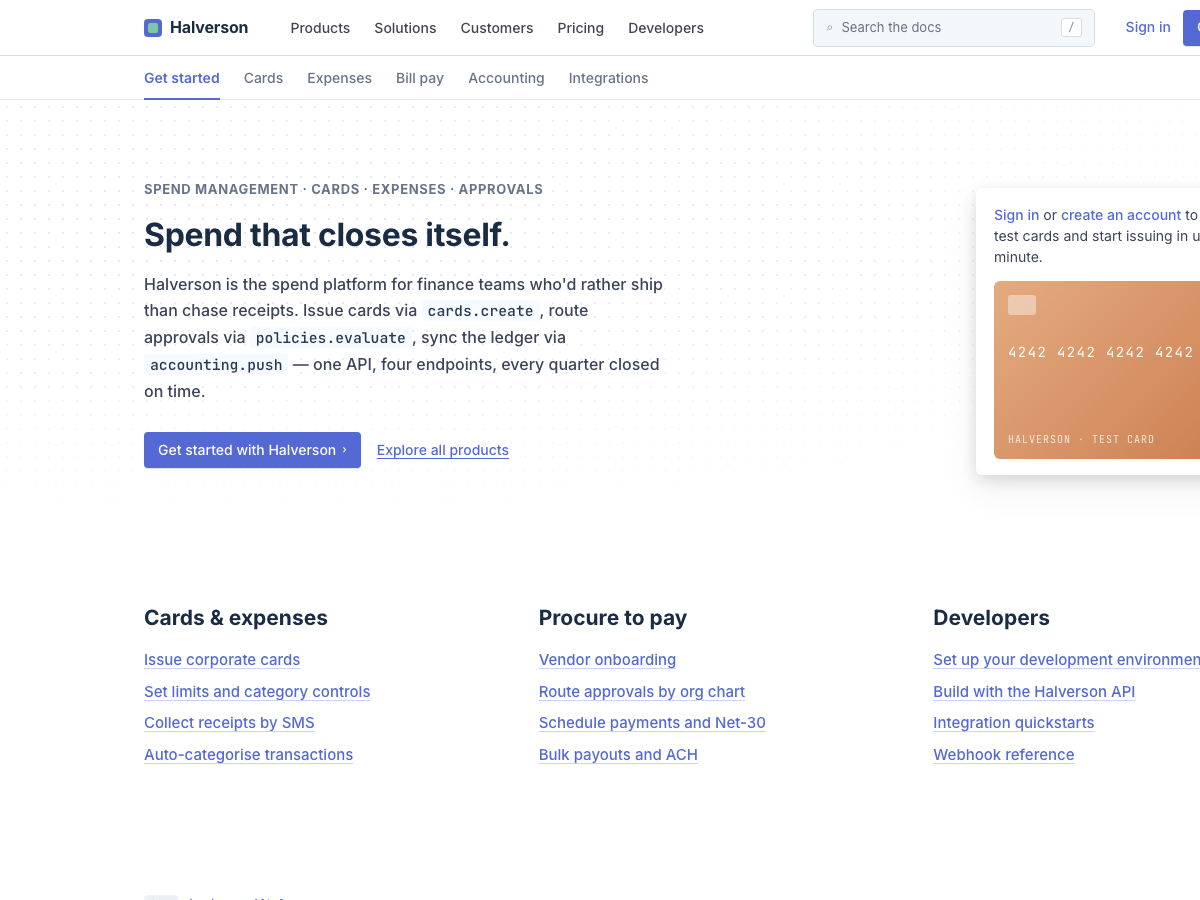The image size is (1200, 900).
Task: Open the Solutions menu
Action: 405,28
